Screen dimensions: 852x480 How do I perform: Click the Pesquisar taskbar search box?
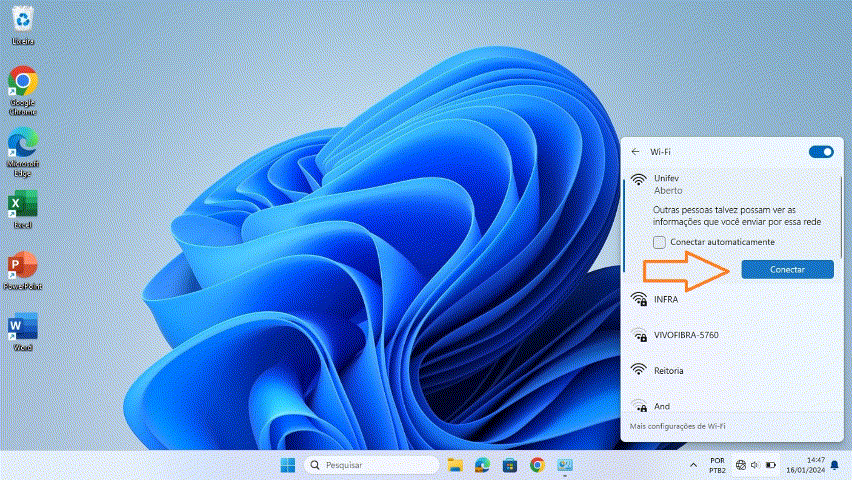click(x=372, y=465)
